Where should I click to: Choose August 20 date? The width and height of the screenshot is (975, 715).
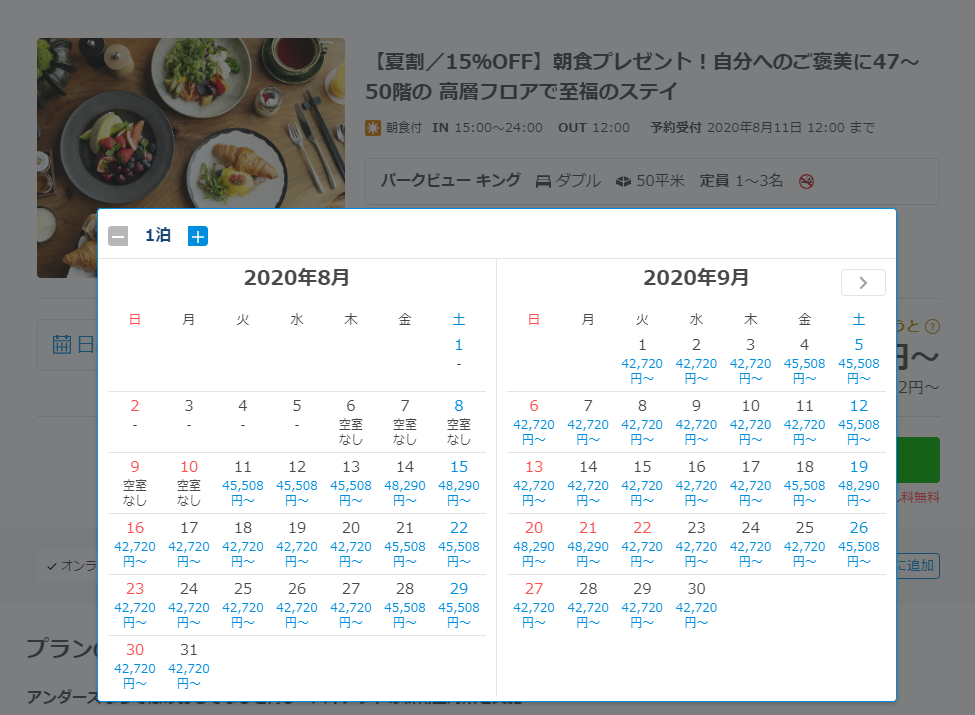tap(351, 544)
